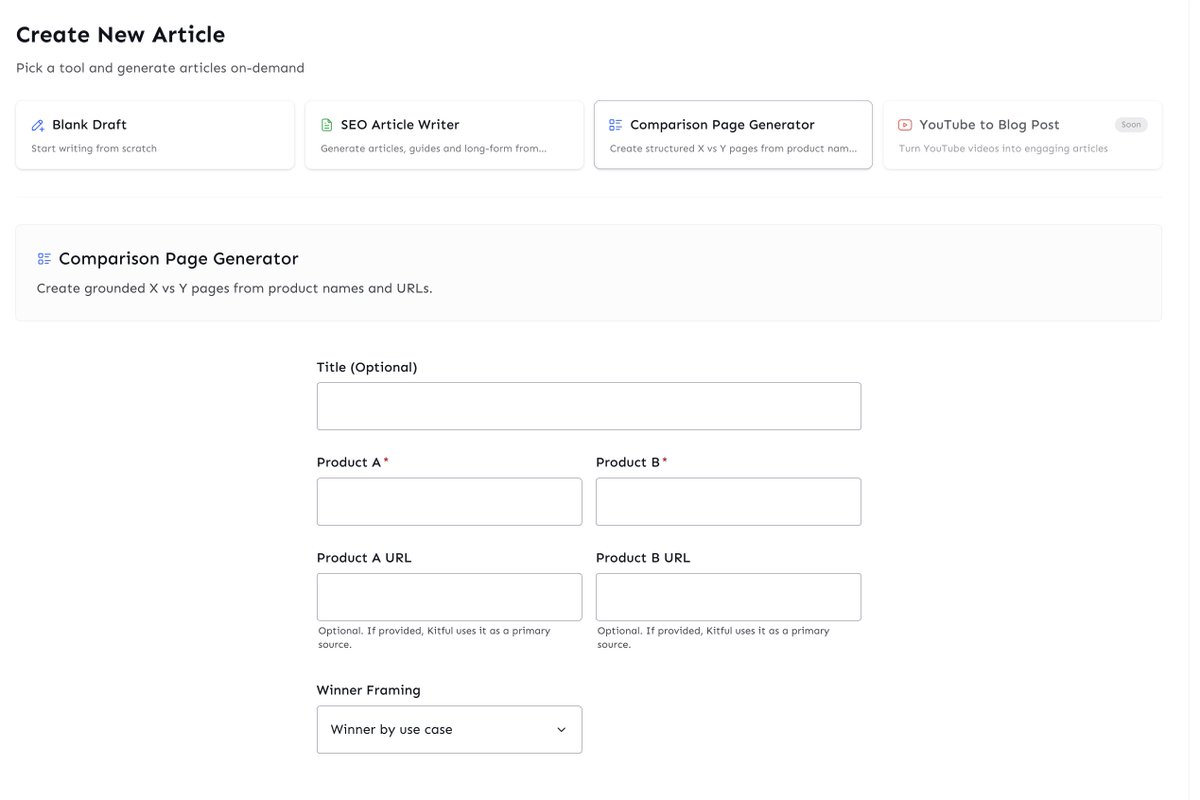Open the Winner Framing dropdown
Image resolution: width=1200 pixels, height=800 pixels.
tap(449, 730)
